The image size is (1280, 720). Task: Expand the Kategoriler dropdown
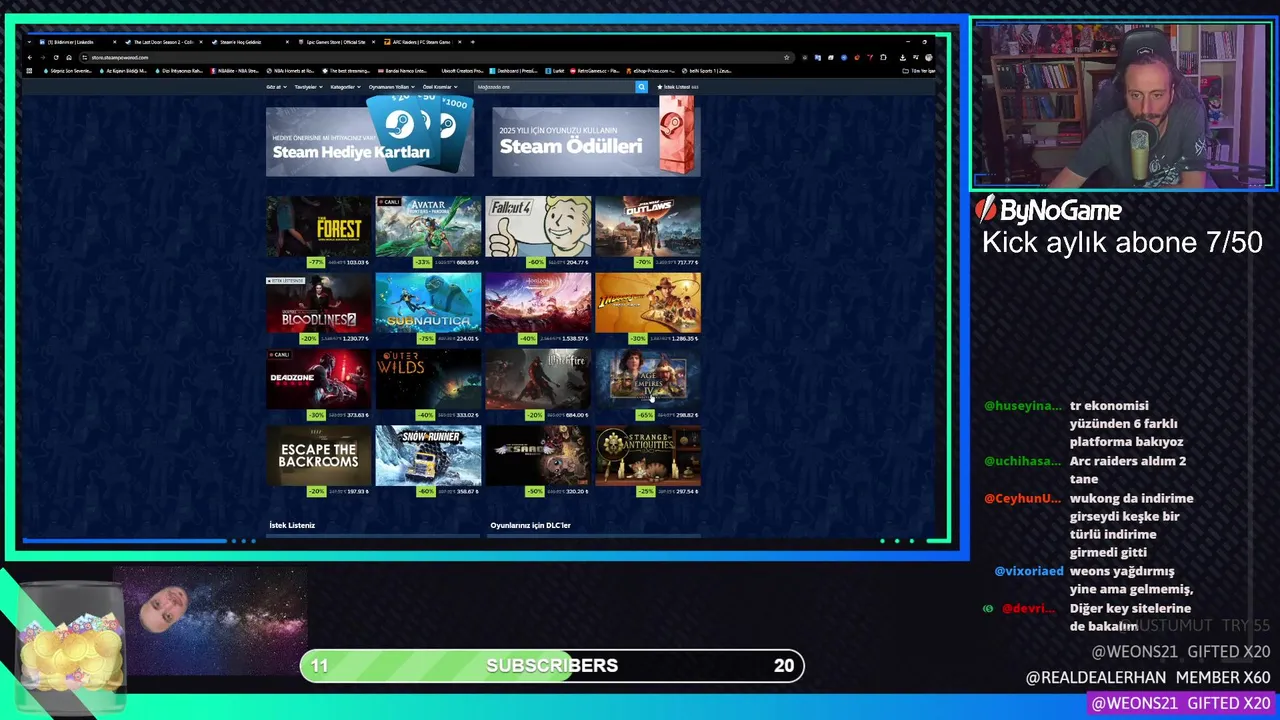pyautogui.click(x=345, y=87)
